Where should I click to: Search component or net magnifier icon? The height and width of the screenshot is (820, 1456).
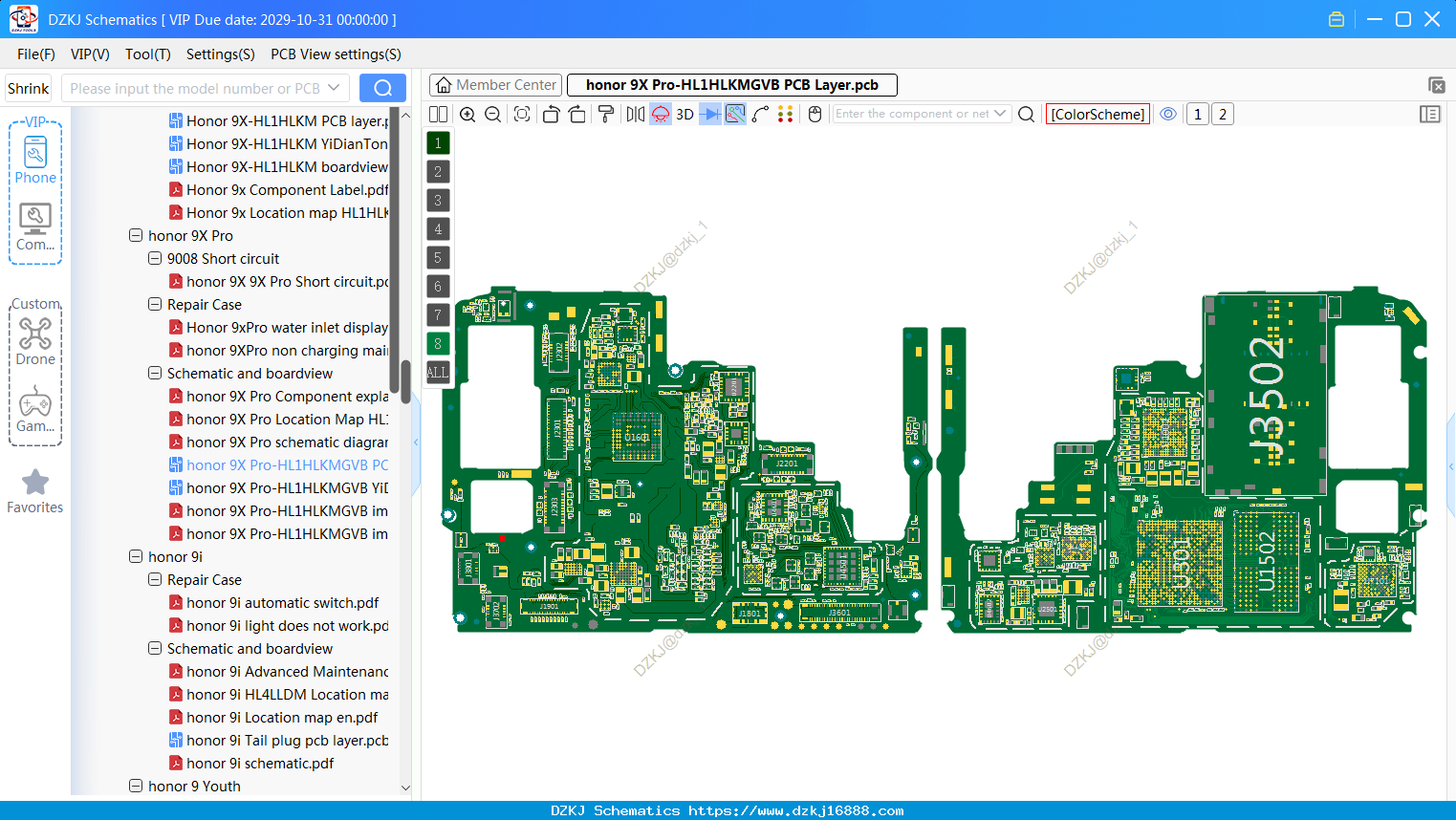pos(1027,115)
